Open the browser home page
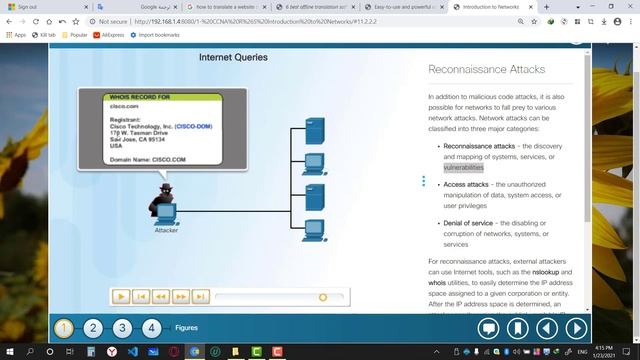Screen dimensions: 640x360 (49, 22)
